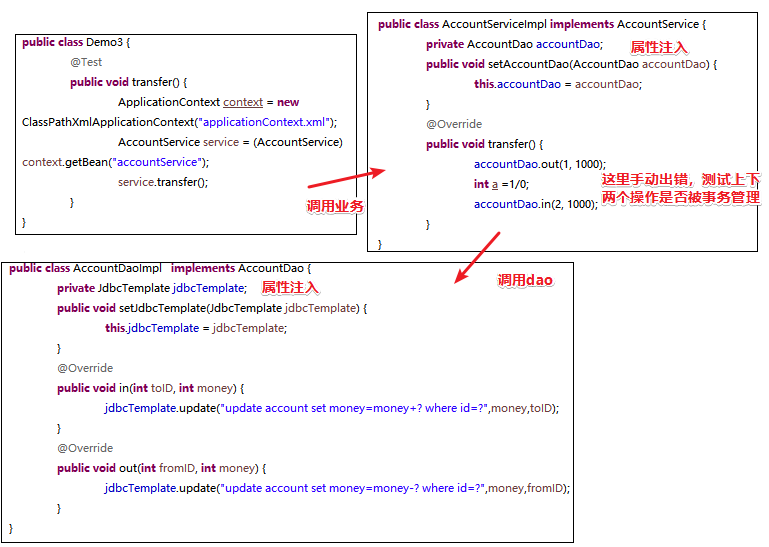
Task: Select the "service.transfer();" call
Action: (x=163, y=182)
